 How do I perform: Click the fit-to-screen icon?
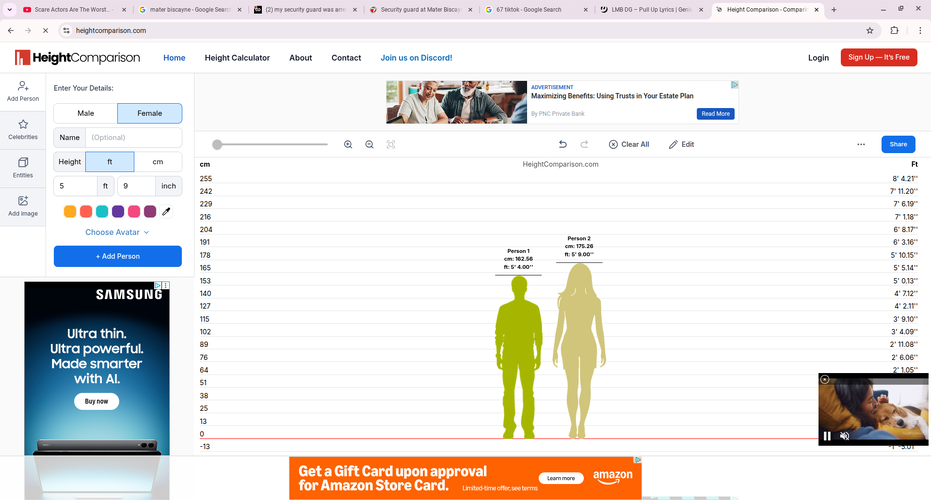[391, 144]
